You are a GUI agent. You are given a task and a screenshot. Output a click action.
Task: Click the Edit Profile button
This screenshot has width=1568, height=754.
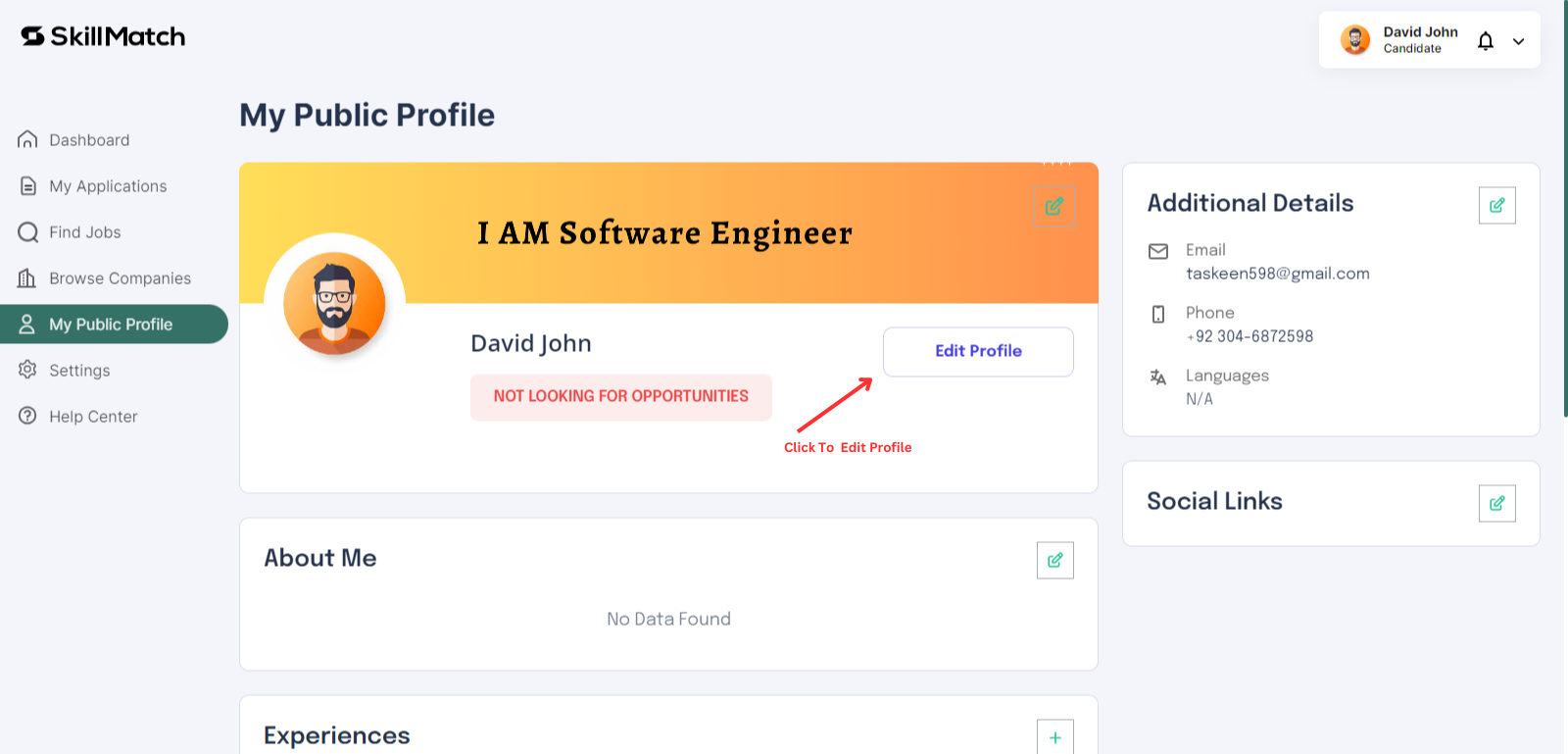click(x=978, y=351)
